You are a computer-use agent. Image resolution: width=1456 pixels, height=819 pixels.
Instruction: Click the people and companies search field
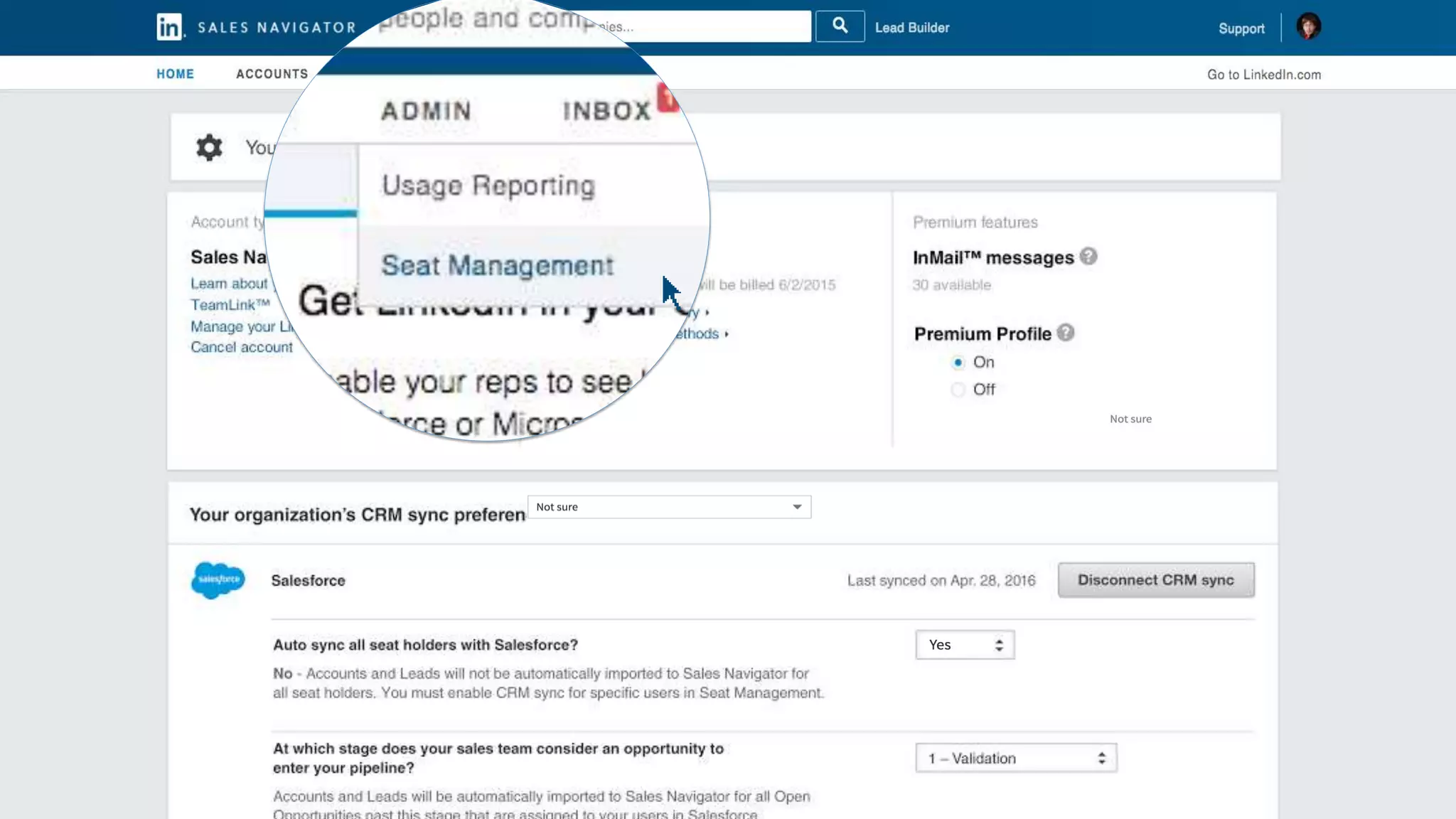coord(704,26)
